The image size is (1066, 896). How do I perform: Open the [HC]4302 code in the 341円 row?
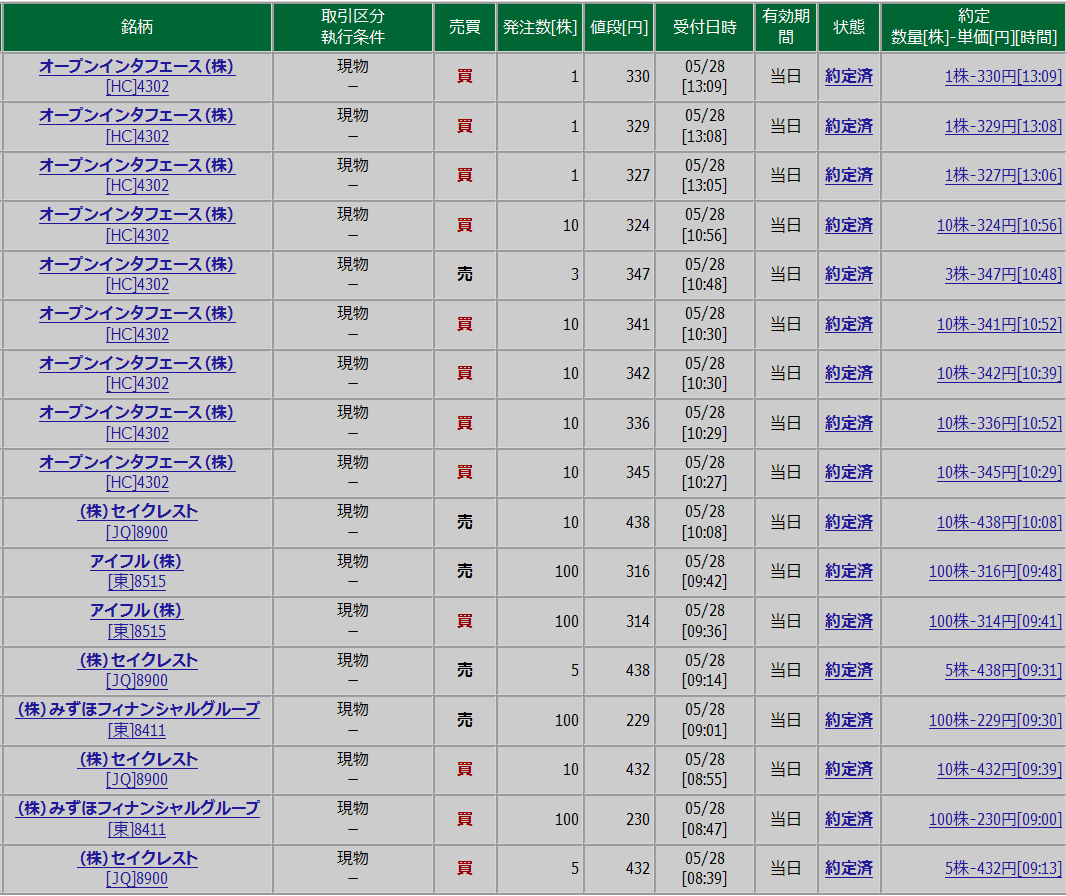[137, 334]
